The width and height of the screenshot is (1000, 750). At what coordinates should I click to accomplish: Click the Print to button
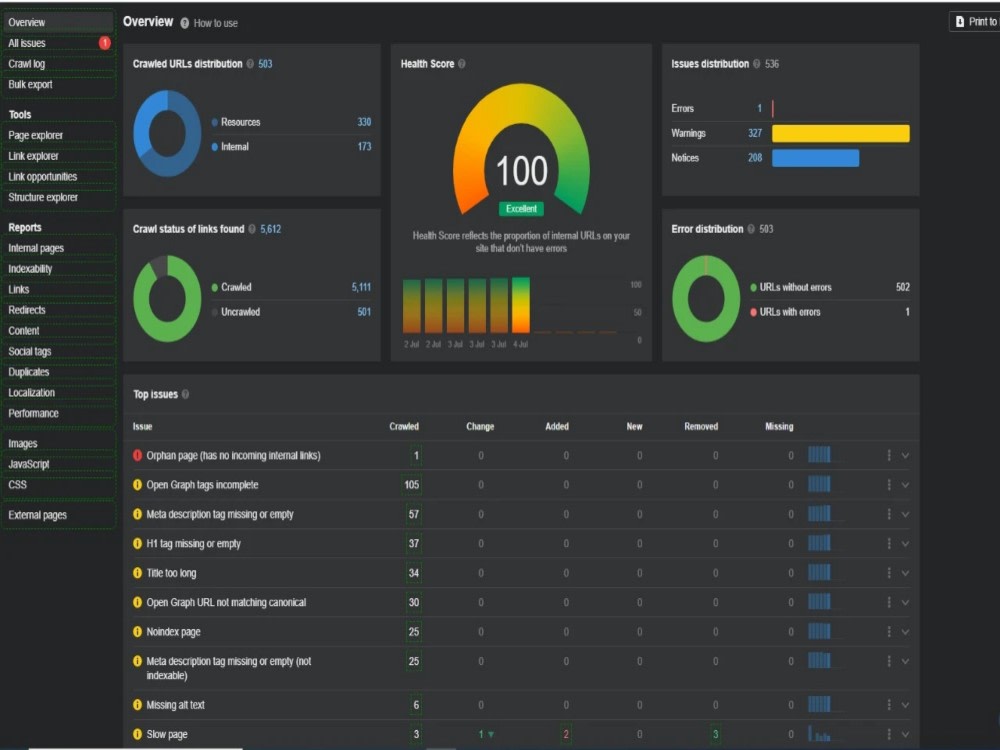click(x=975, y=22)
